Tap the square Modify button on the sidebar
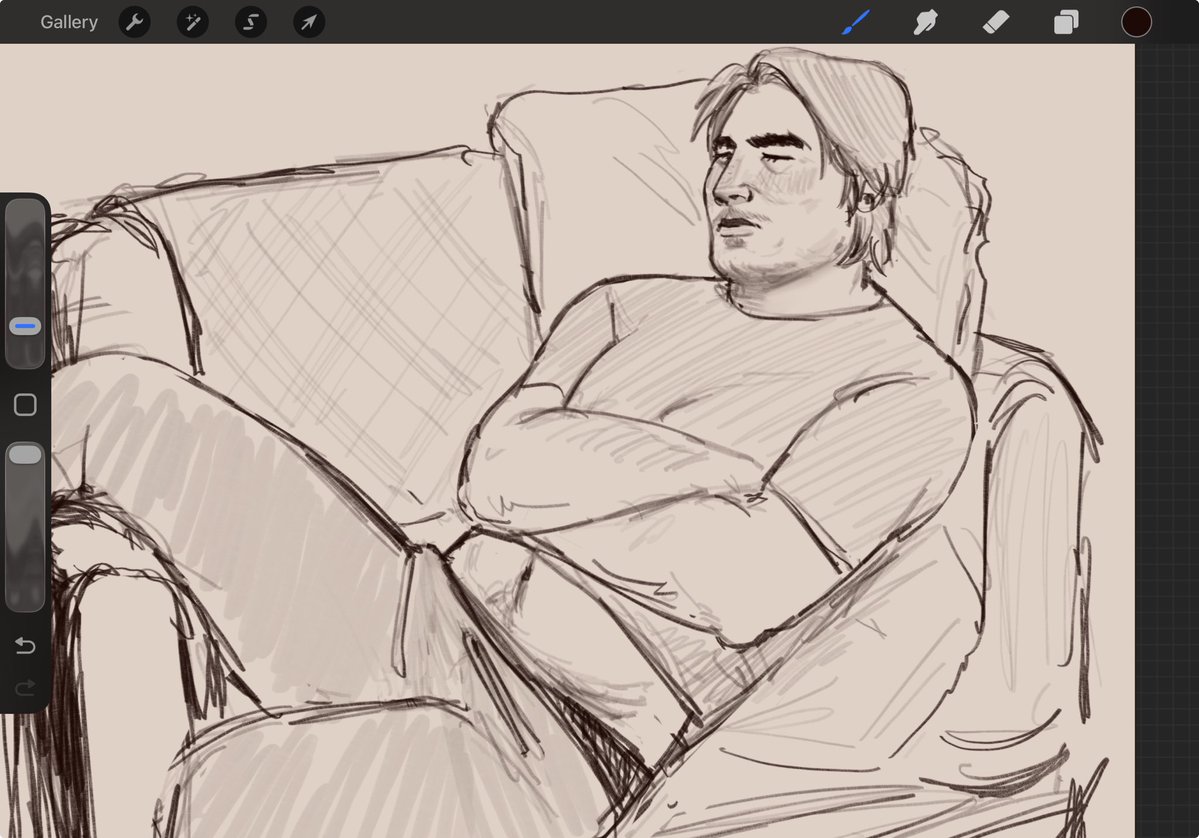 [x=25, y=404]
